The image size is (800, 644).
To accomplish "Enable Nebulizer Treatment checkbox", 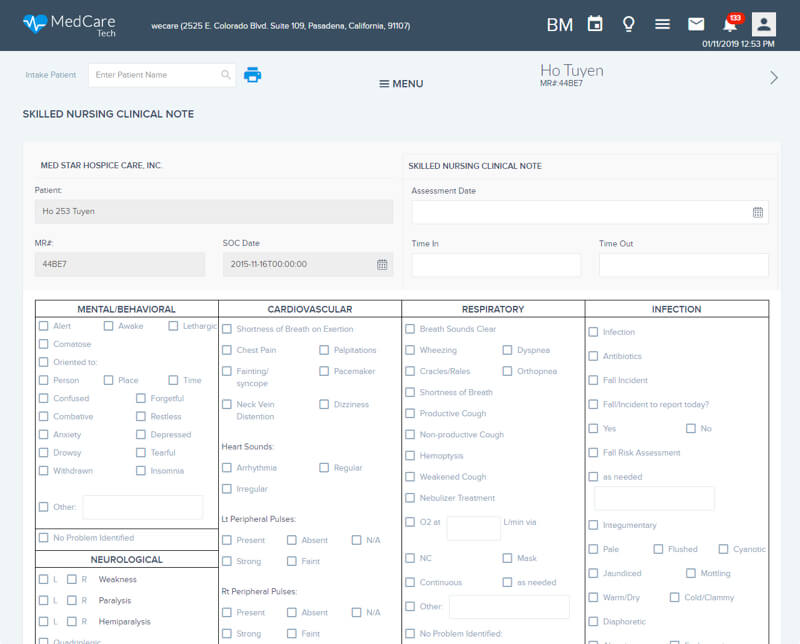I will coord(410,498).
